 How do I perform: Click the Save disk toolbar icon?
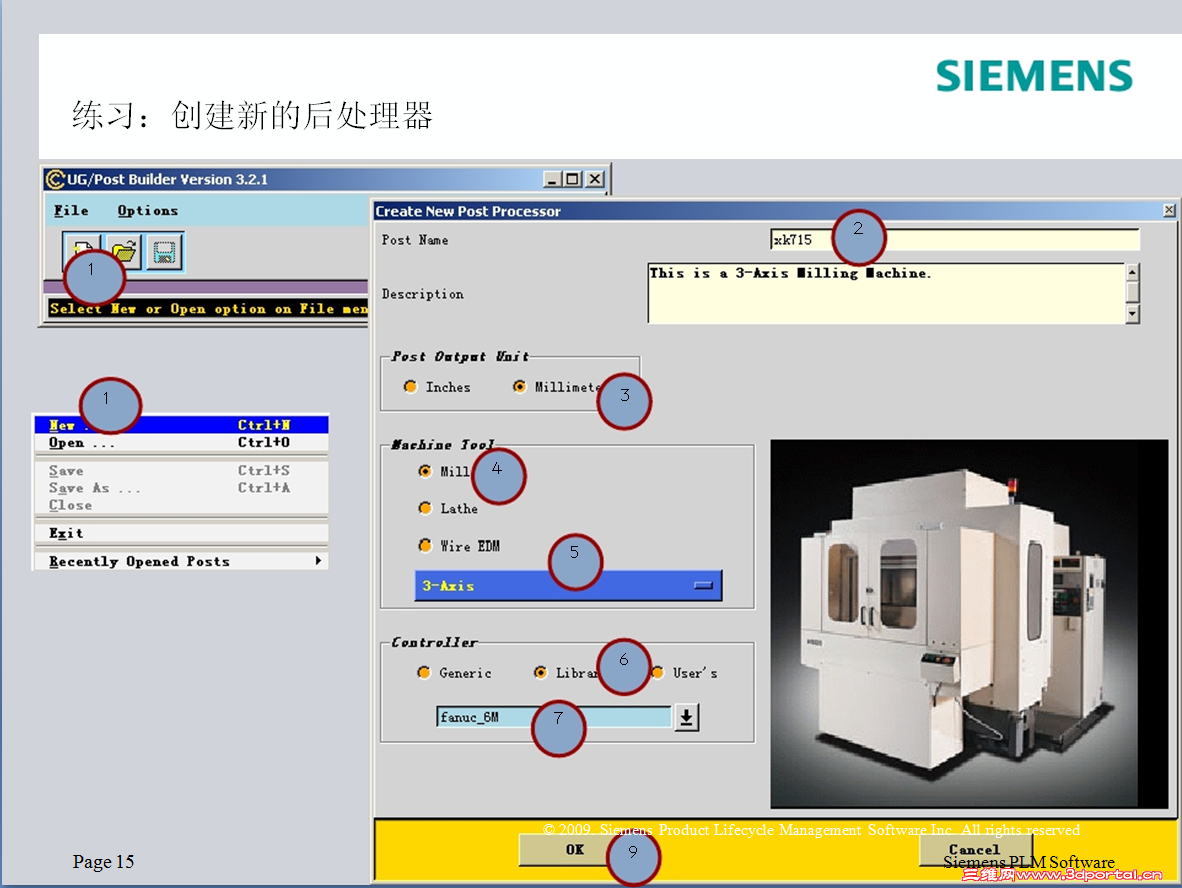164,252
